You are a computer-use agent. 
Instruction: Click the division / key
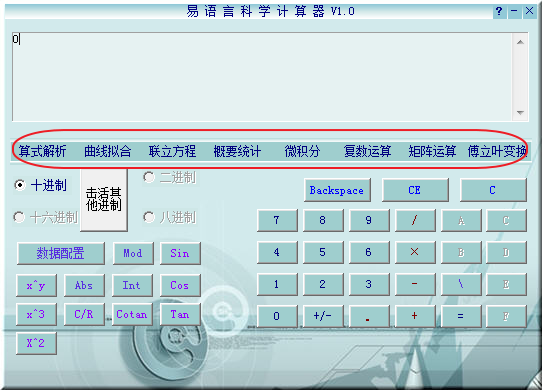[415, 220]
